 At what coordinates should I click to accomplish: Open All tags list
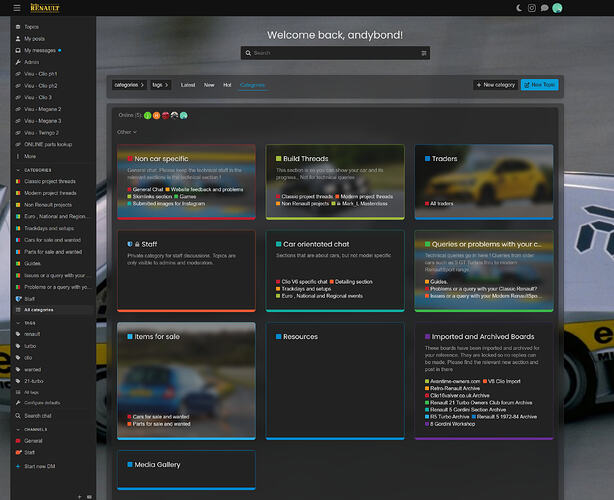point(31,392)
